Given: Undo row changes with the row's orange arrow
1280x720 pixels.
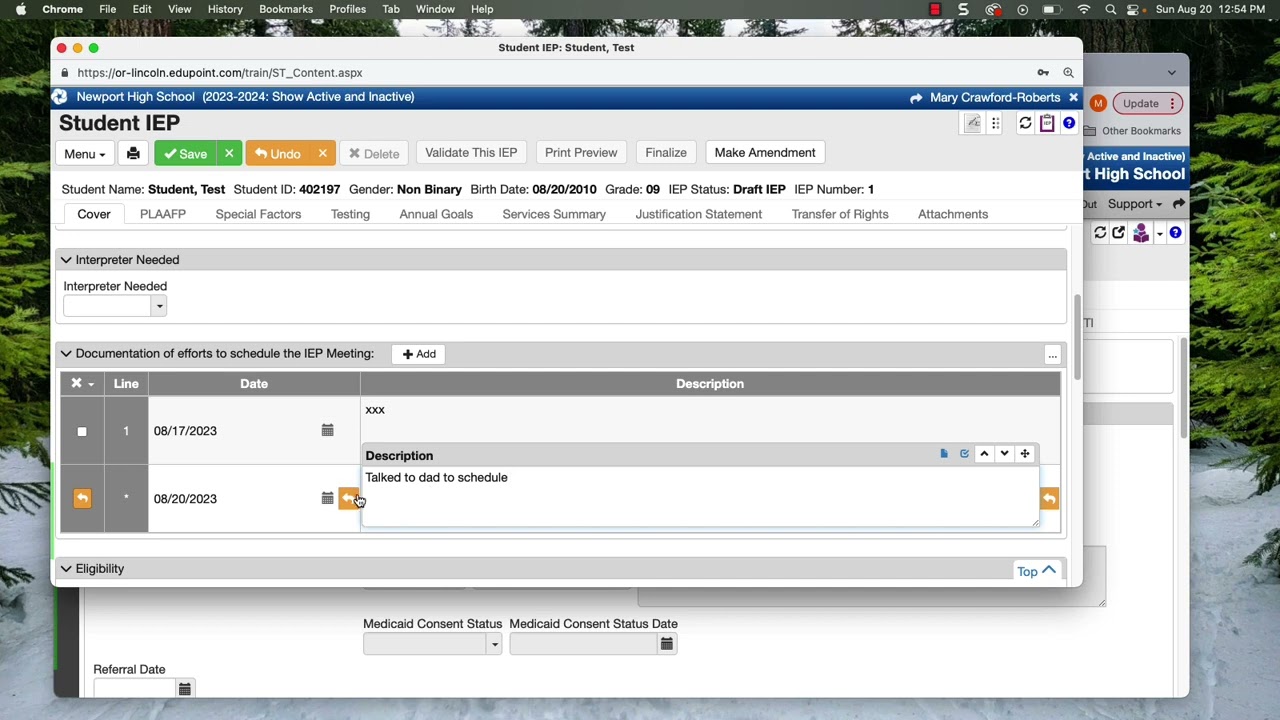Looking at the screenshot, I should tap(82, 498).
